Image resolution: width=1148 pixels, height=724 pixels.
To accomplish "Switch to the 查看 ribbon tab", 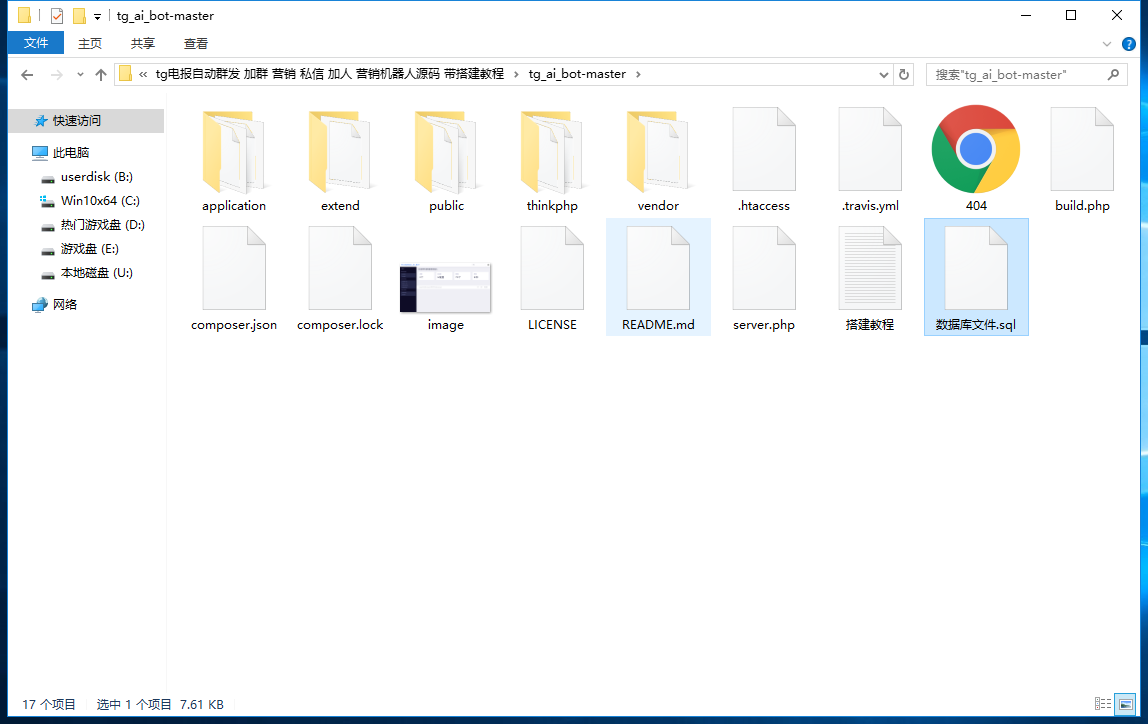I will coord(196,43).
